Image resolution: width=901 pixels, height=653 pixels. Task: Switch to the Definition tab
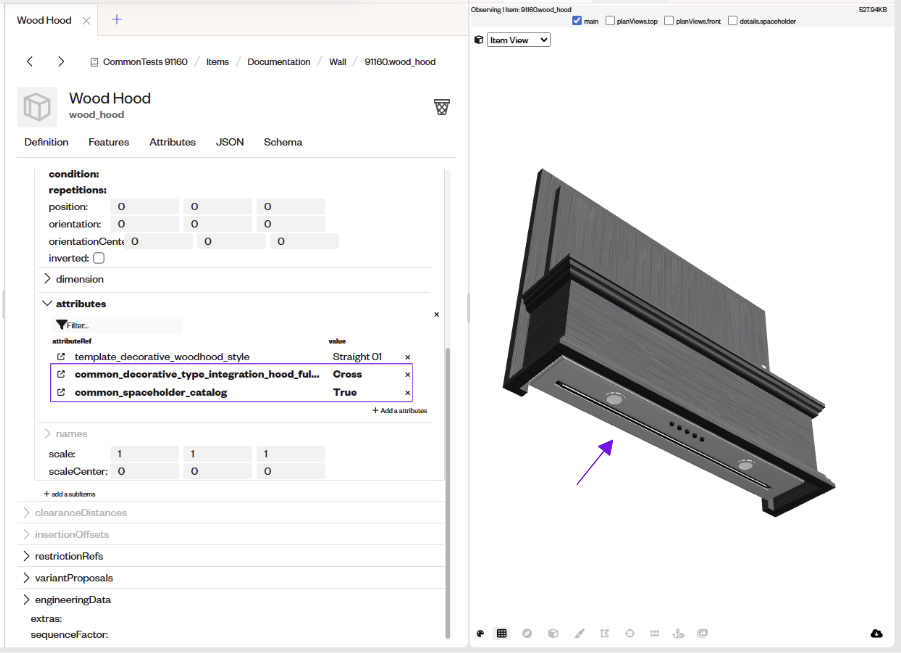point(46,142)
